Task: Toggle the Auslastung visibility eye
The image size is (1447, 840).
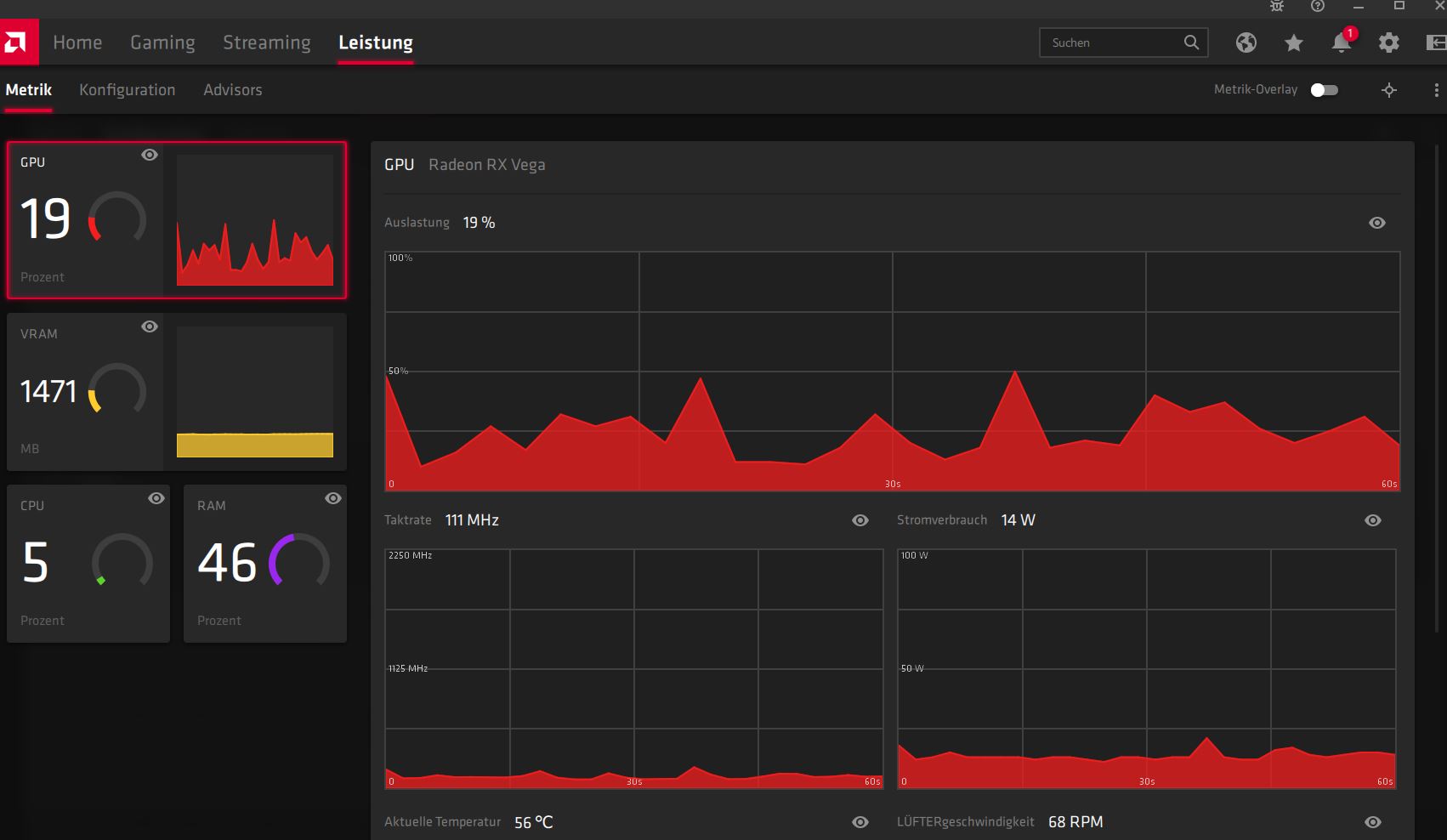Action: tap(1377, 223)
